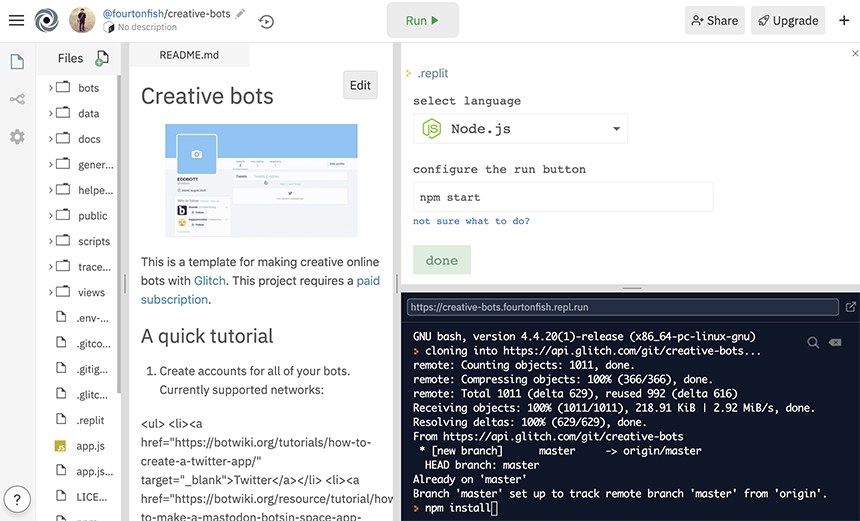This screenshot has width=860, height=521.
Task: Expand the trace... folder
Action: [x=50, y=267]
